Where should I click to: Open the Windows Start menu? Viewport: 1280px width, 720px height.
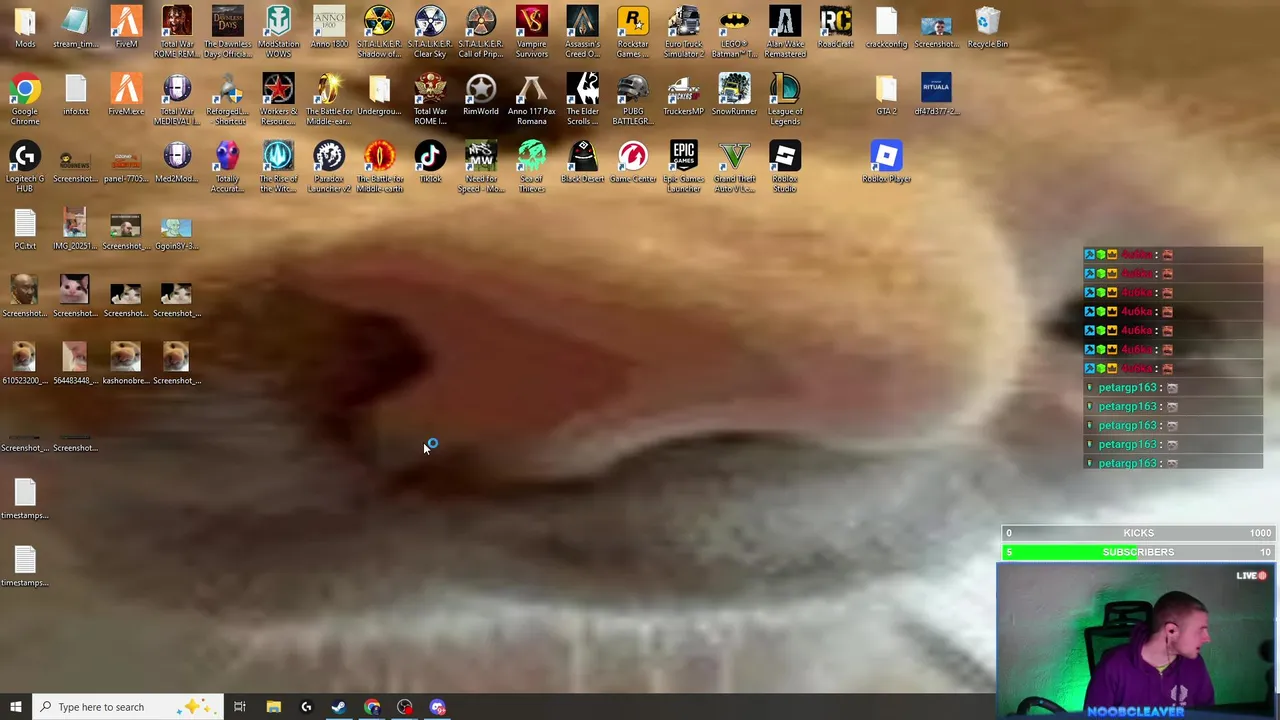15,707
